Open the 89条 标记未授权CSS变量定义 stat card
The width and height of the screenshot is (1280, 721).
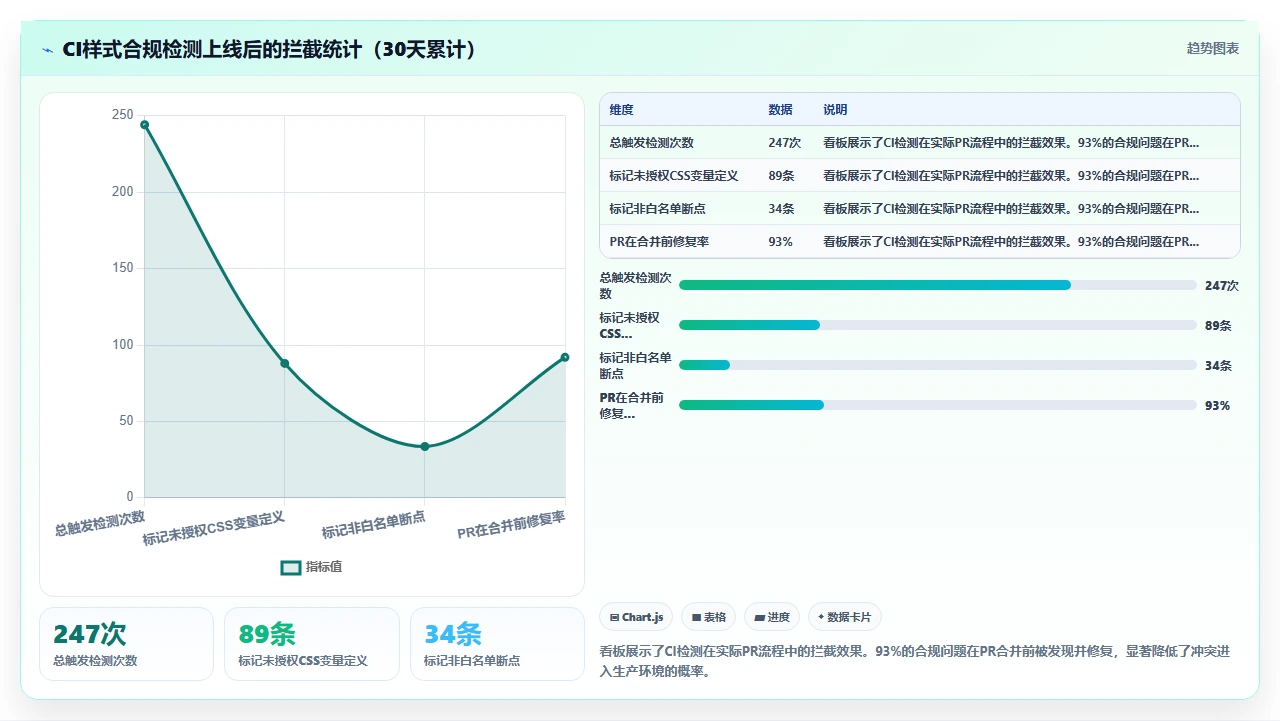312,644
